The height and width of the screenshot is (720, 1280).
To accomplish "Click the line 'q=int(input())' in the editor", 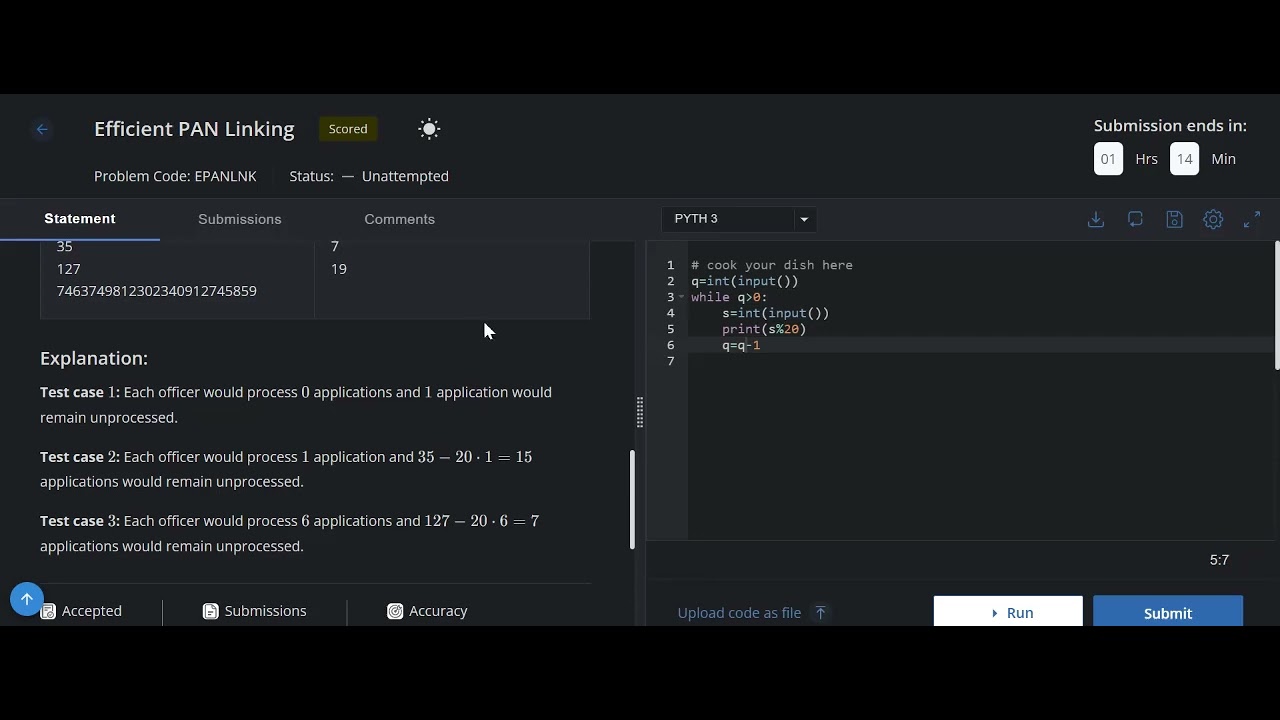I will (745, 281).
